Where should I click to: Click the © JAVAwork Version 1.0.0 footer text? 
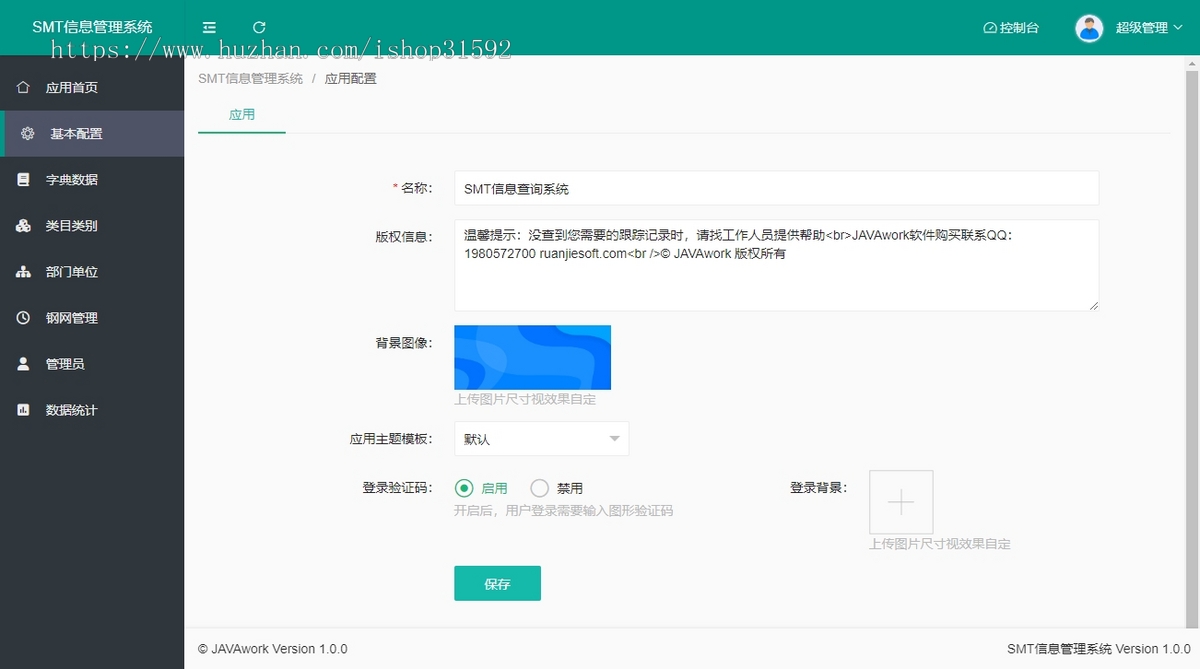click(x=273, y=649)
